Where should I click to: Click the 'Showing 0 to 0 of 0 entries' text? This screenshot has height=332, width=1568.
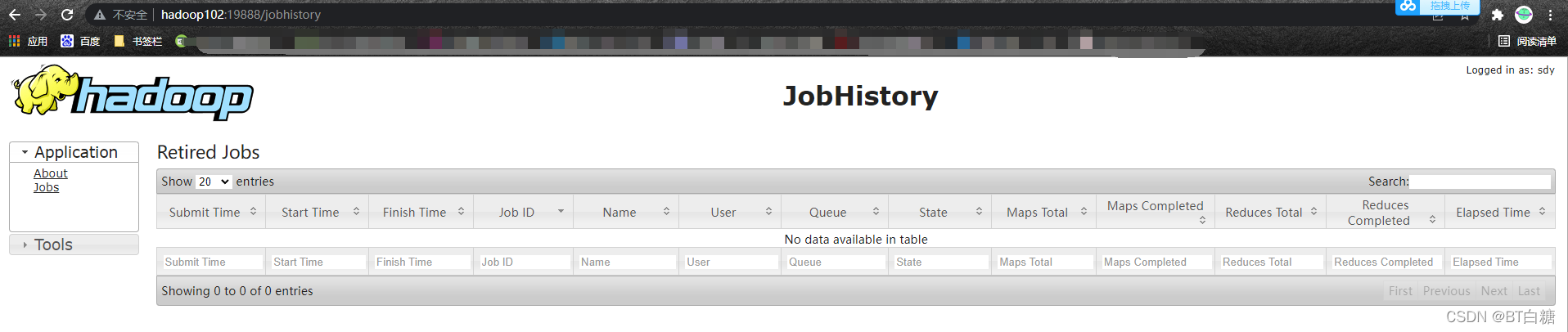coord(237,291)
